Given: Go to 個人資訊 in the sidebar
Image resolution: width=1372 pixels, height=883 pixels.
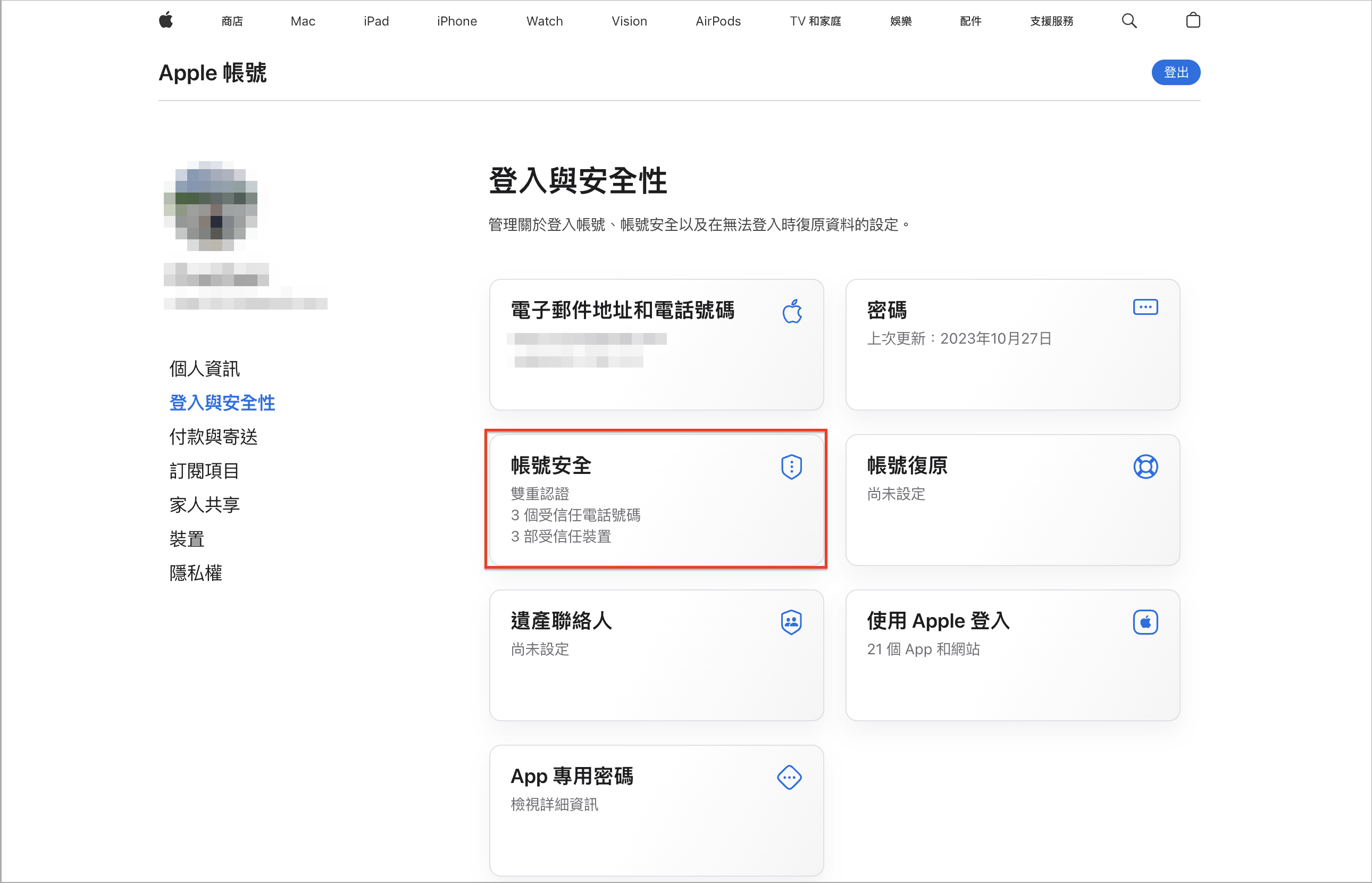Looking at the screenshot, I should (x=205, y=369).
